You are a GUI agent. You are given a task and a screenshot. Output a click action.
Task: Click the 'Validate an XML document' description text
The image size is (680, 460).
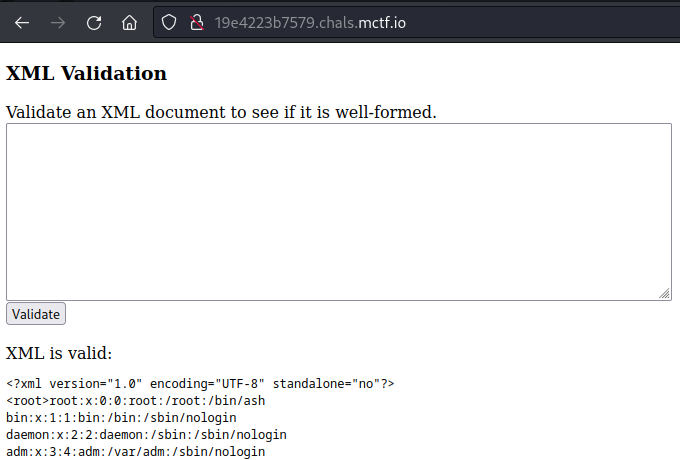click(221, 111)
